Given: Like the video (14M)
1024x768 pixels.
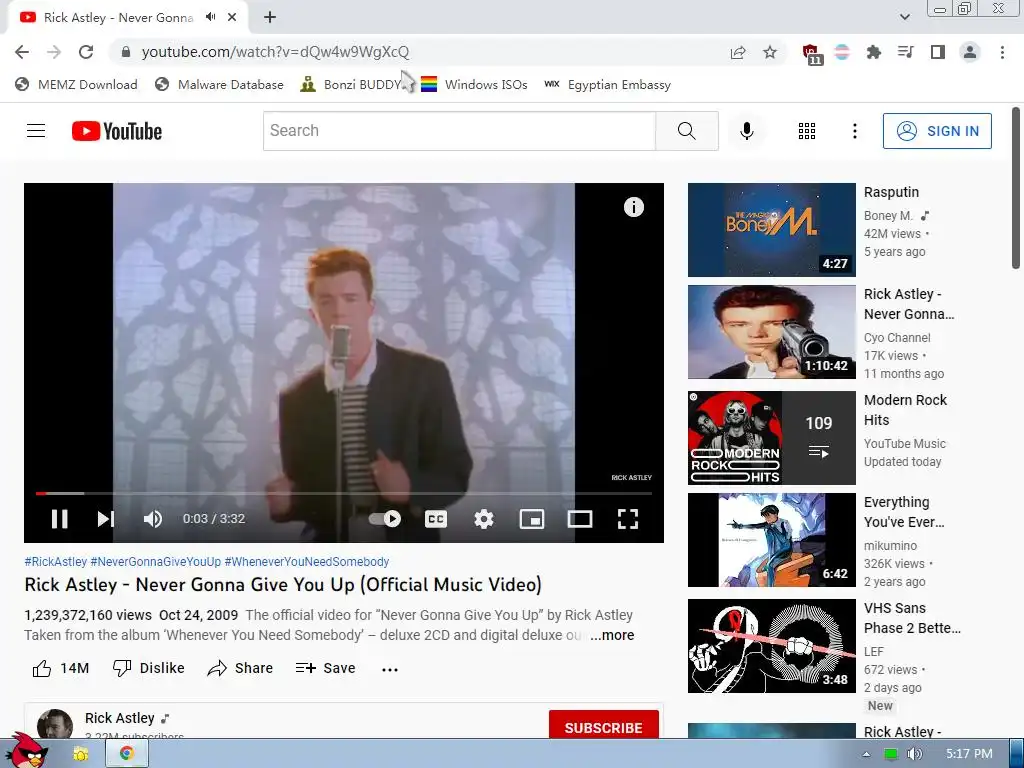Looking at the screenshot, I should [61, 668].
